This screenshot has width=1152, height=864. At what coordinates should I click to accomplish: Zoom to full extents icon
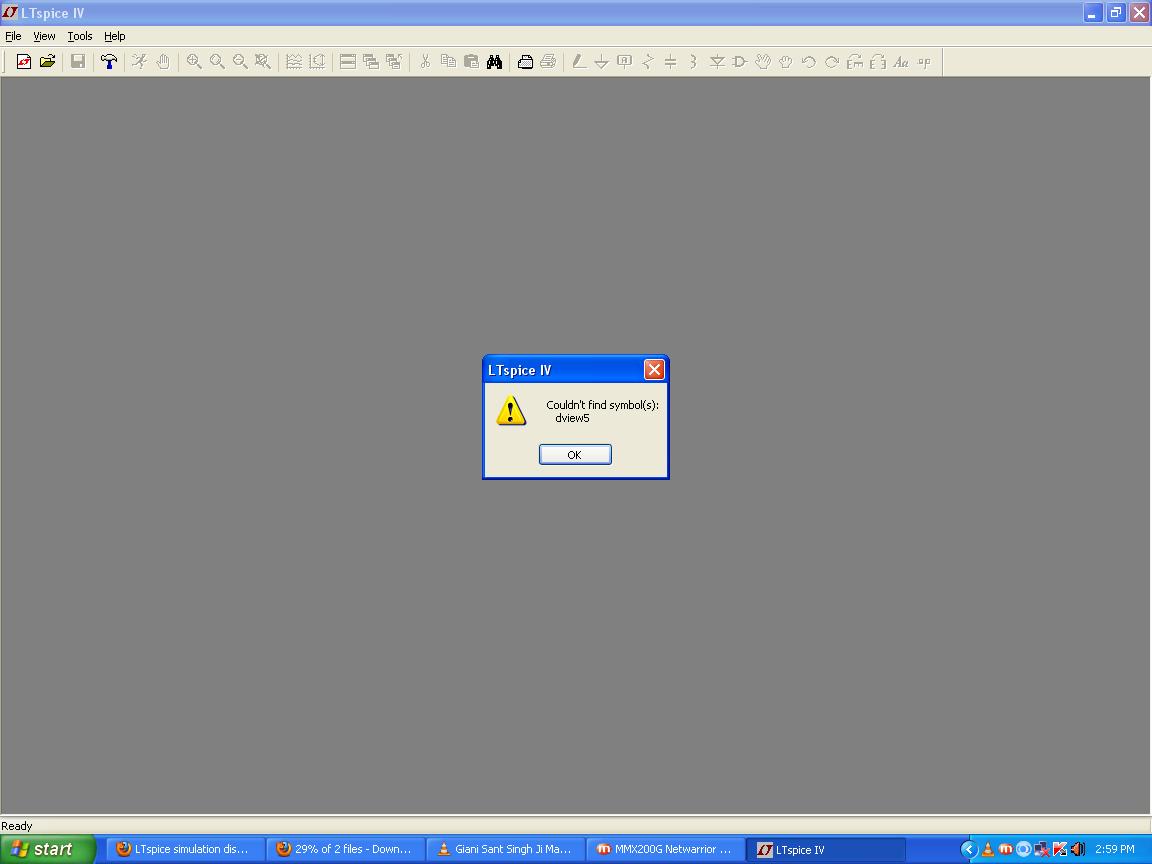coord(262,62)
